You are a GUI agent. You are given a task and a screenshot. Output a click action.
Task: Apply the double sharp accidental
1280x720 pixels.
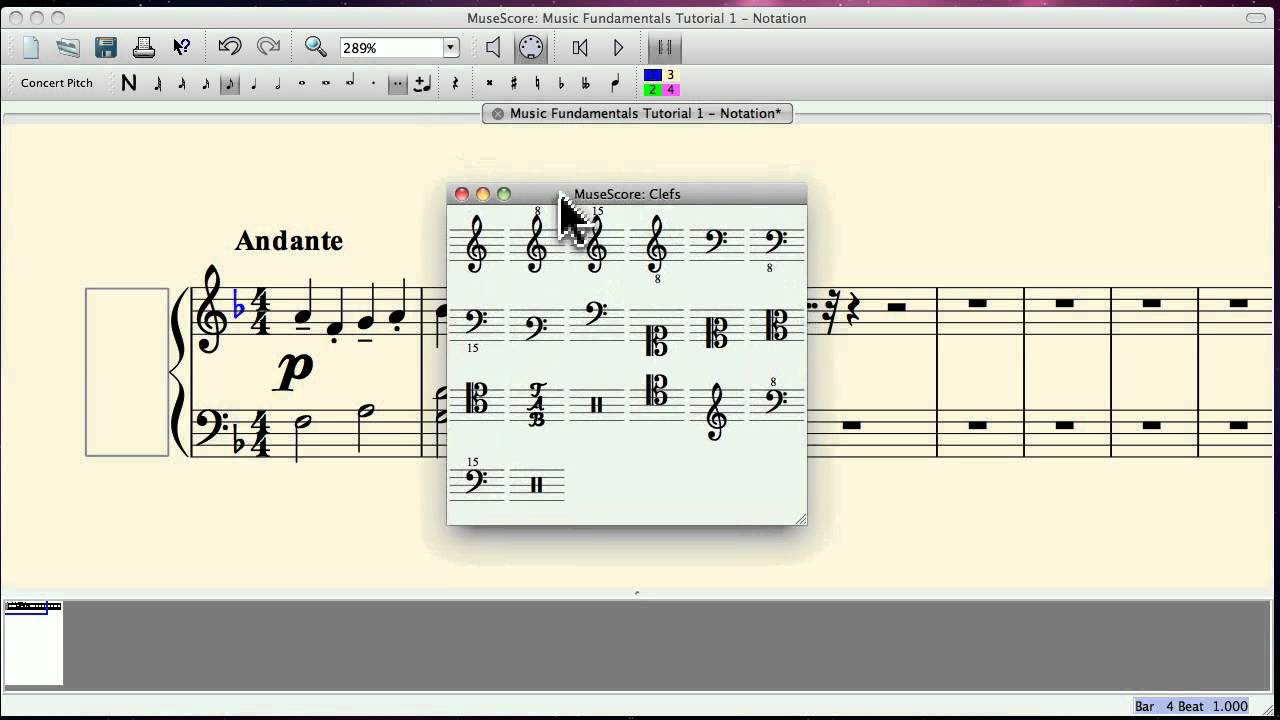(x=490, y=84)
